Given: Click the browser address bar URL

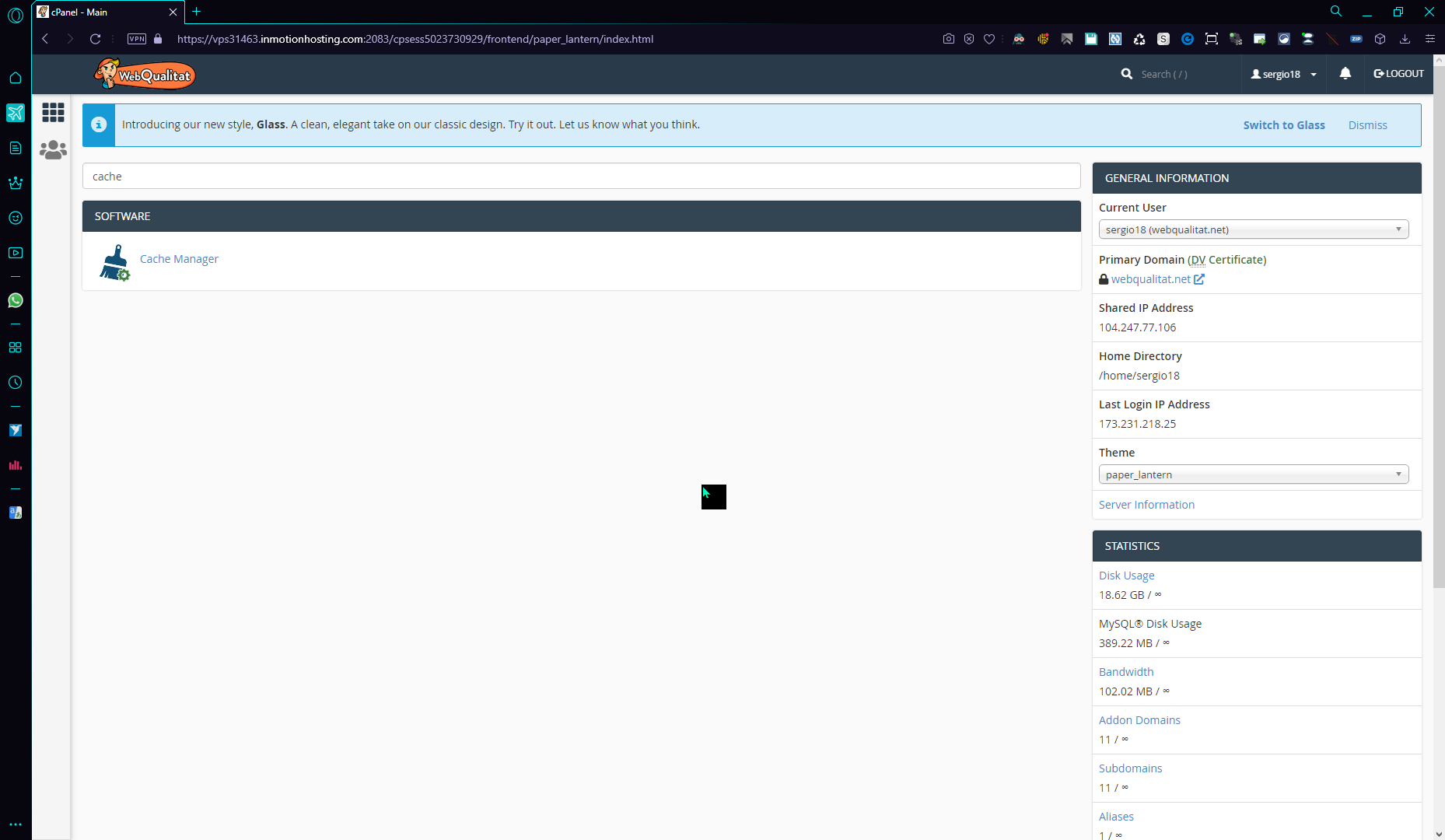Looking at the screenshot, I should click(x=415, y=39).
